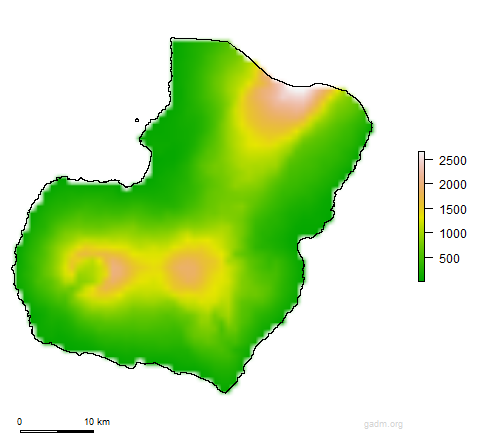The image size is (480, 433).
Task: Click the 0 label on scale bar
Action: [19, 422]
